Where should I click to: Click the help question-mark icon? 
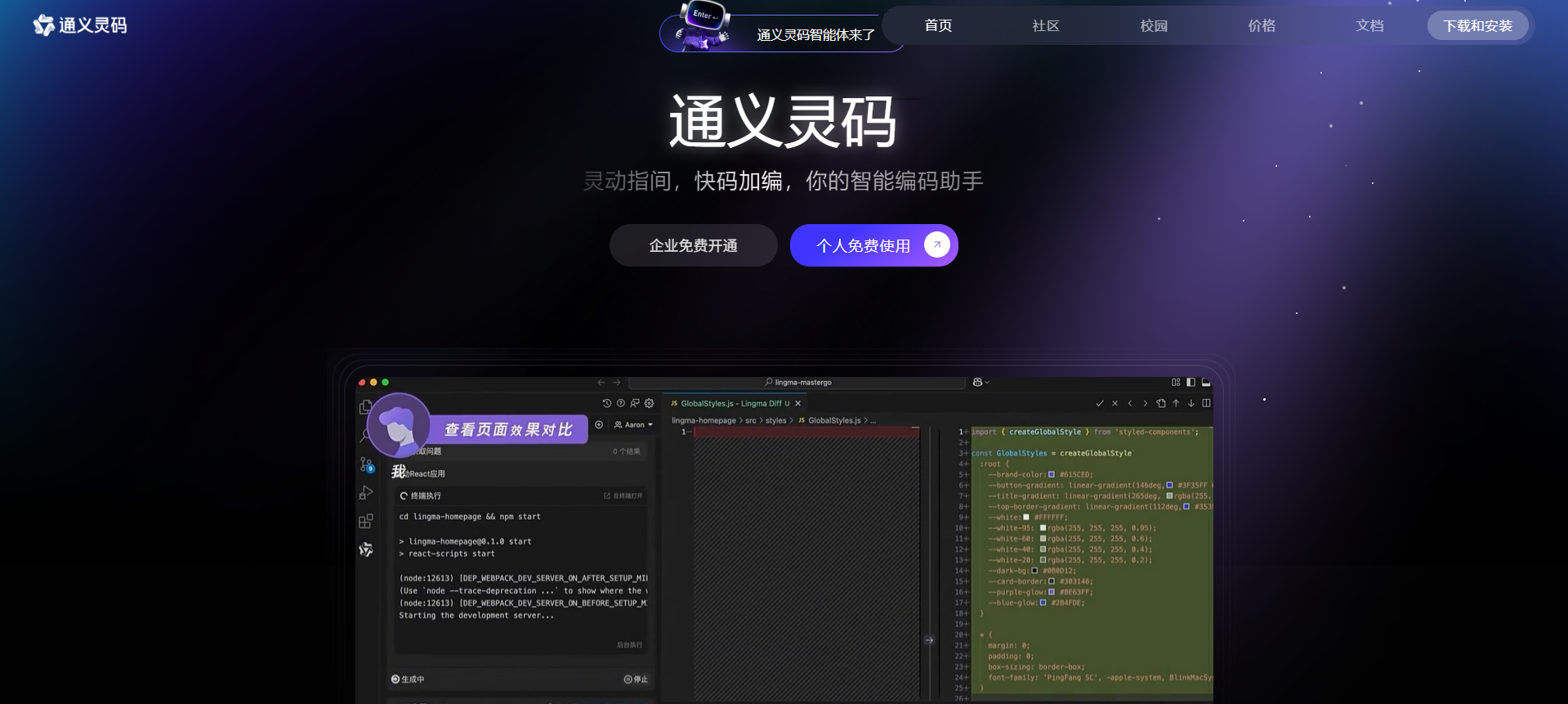point(621,403)
